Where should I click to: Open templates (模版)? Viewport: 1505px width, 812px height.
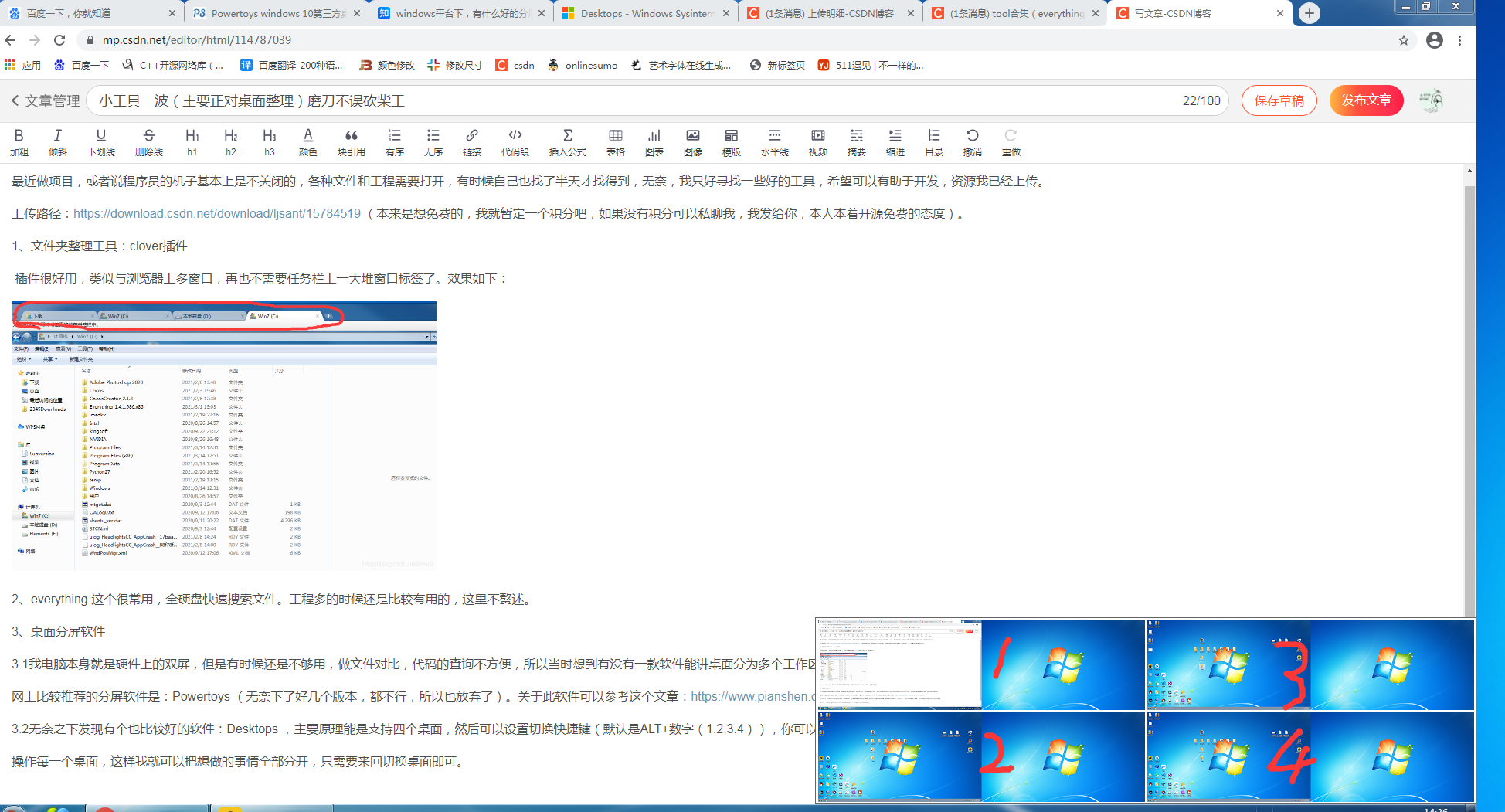tap(732, 143)
